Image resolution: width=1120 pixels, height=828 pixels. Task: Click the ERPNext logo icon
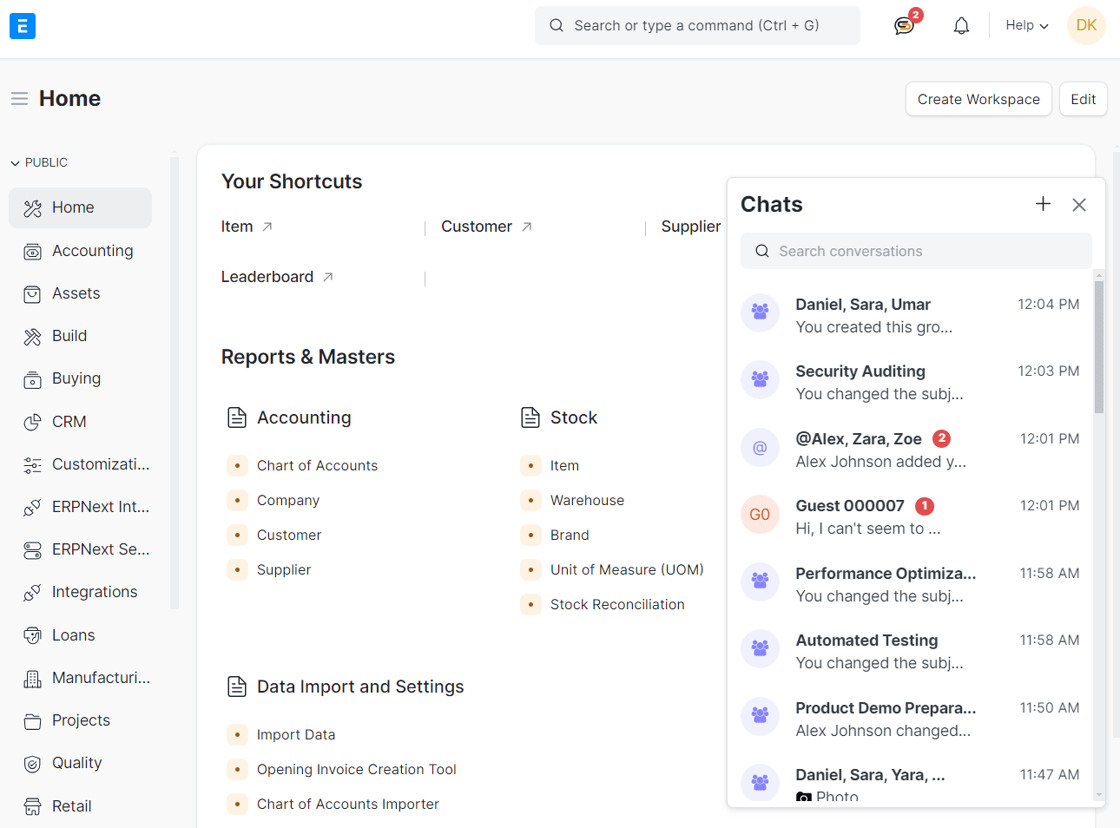(22, 26)
